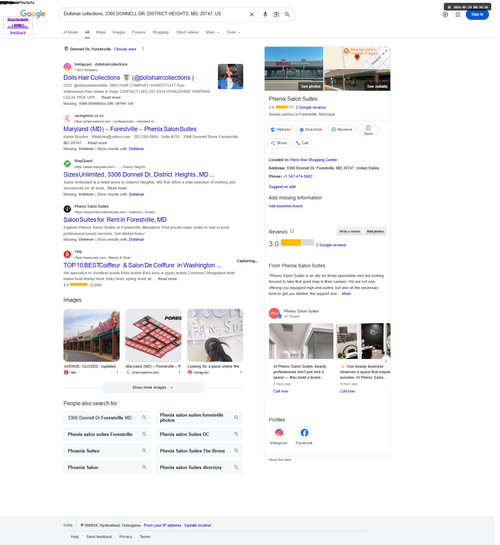Open reviews info icon next to Reviews
Viewport: 500px width, 545px height.
click(x=292, y=231)
